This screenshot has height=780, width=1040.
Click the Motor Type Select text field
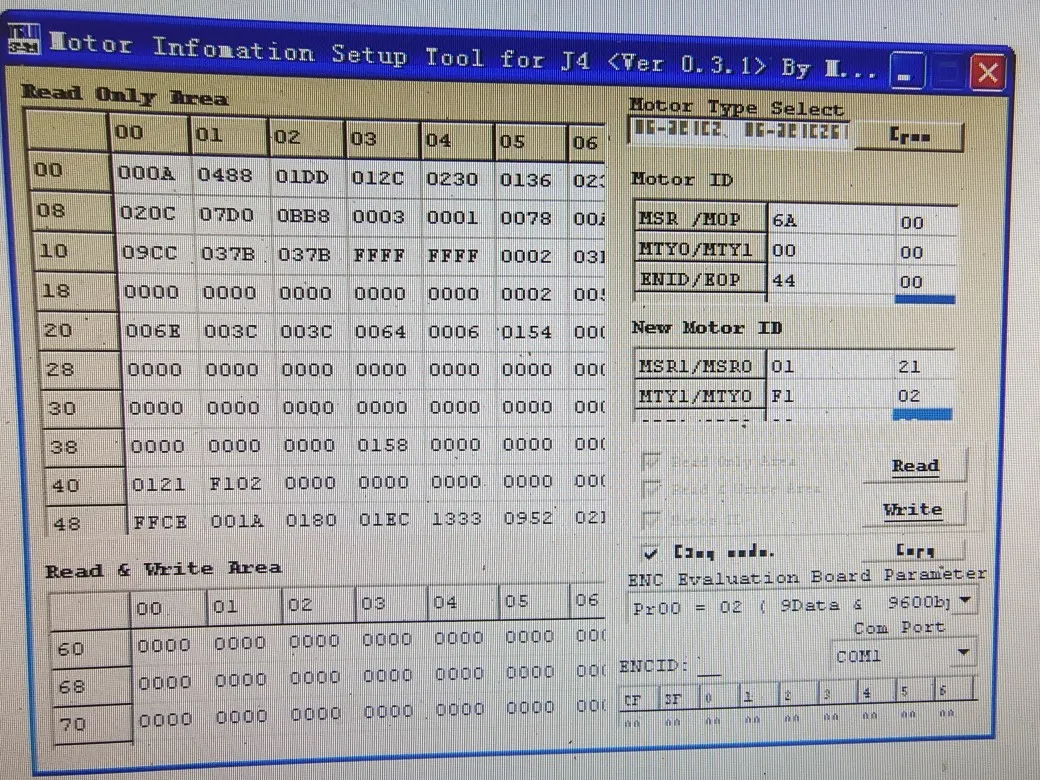(x=741, y=130)
